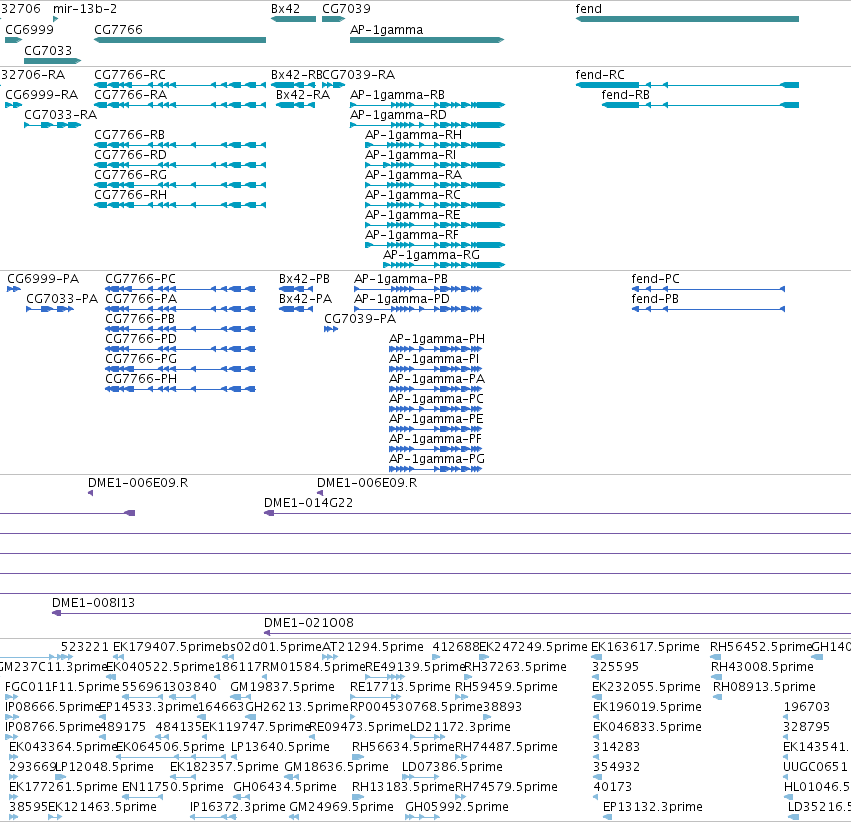851x822 pixels.
Task: Select the fend-RB transcript
Action: click(x=625, y=95)
